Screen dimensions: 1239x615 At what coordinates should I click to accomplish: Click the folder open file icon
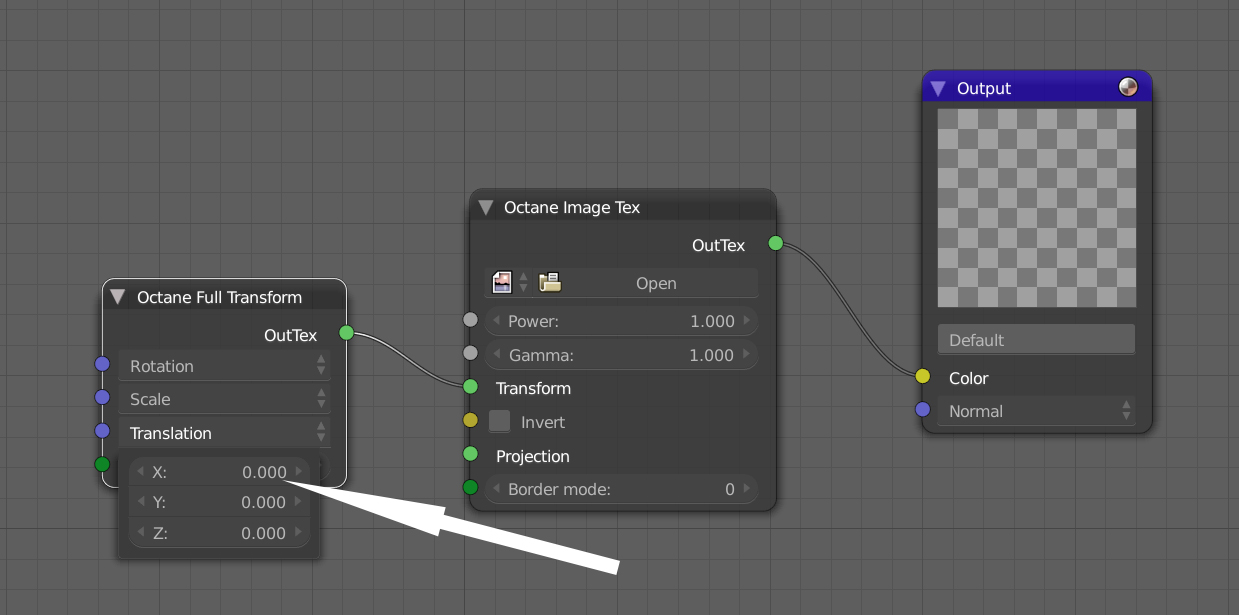coord(550,283)
